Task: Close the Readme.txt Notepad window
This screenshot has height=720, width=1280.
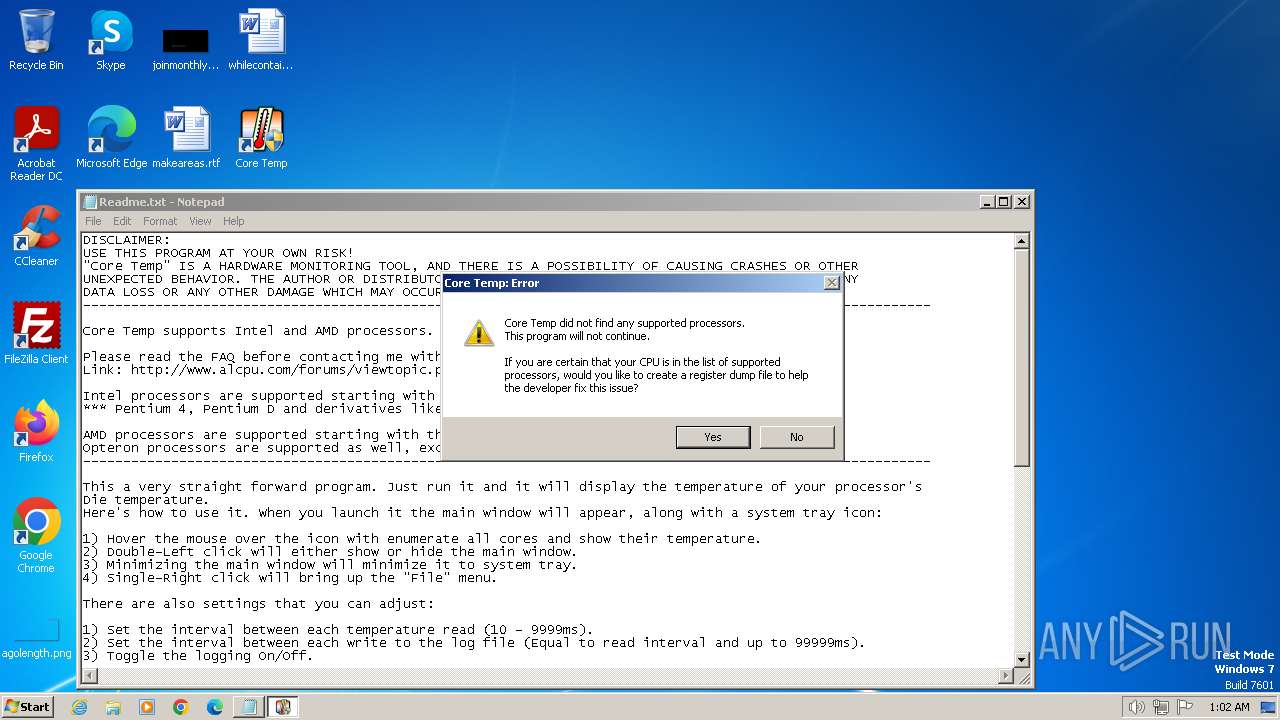Action: (x=1022, y=201)
